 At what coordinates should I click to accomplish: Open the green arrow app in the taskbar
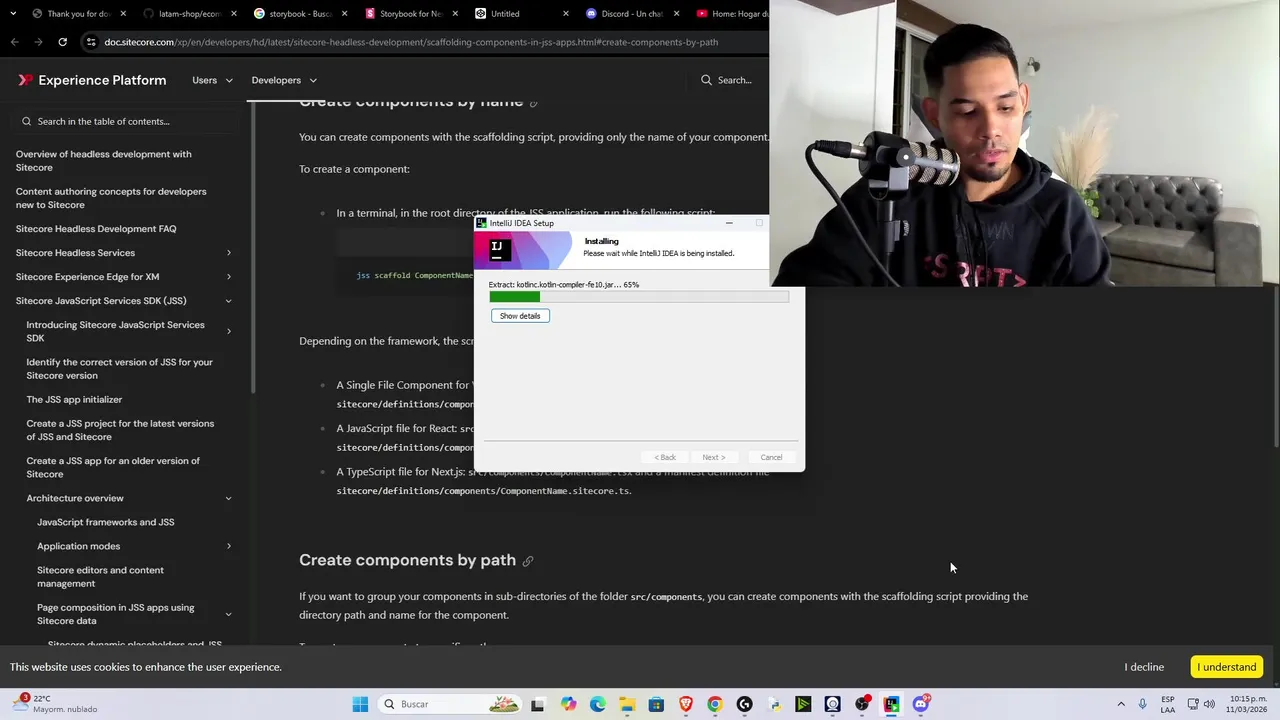(803, 704)
